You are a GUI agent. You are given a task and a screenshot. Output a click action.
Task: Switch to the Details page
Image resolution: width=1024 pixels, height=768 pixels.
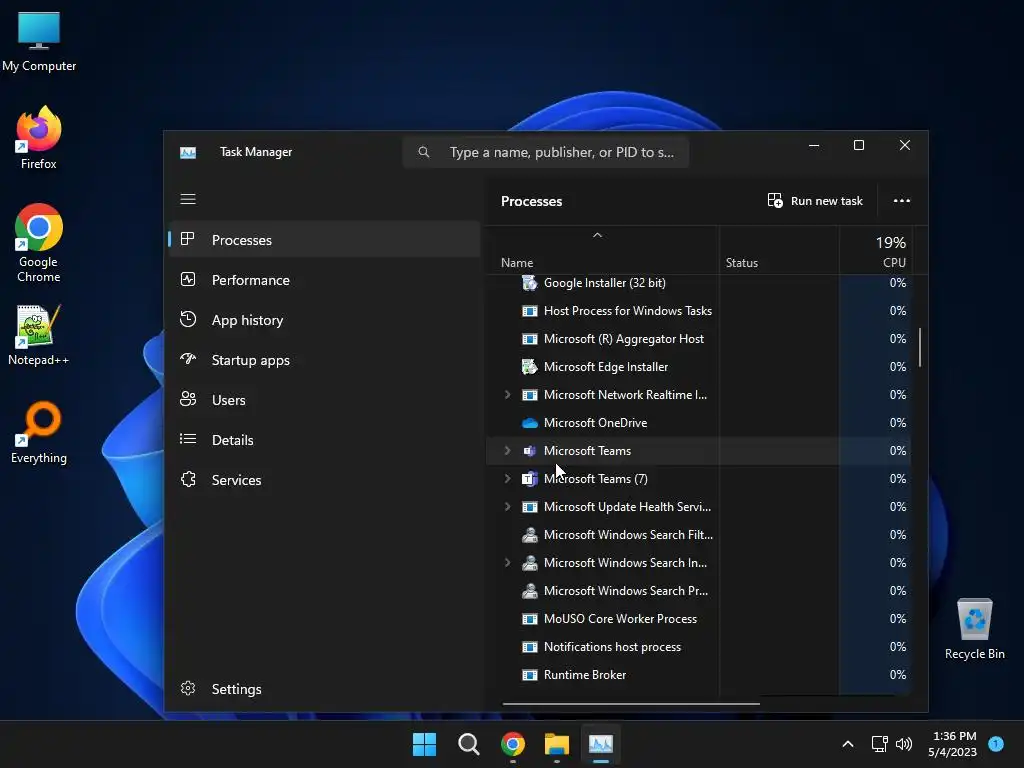pyautogui.click(x=324, y=440)
